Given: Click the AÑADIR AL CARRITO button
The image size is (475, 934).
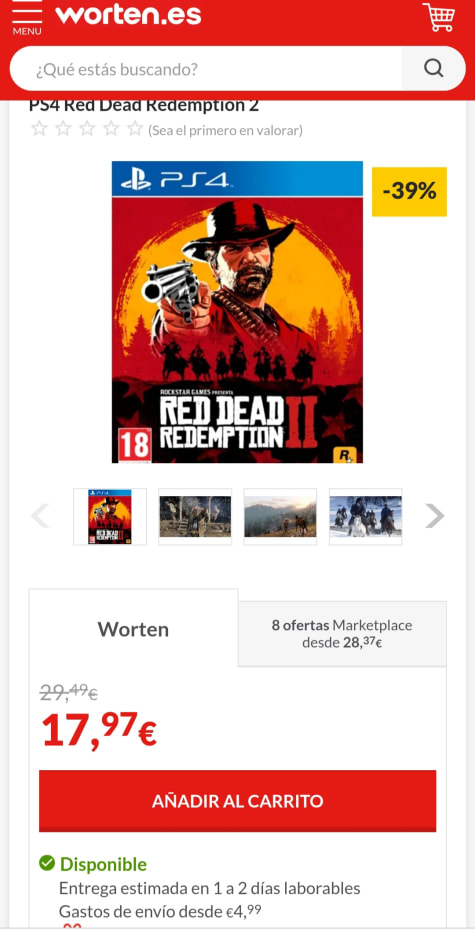Looking at the screenshot, I should coord(237,801).
